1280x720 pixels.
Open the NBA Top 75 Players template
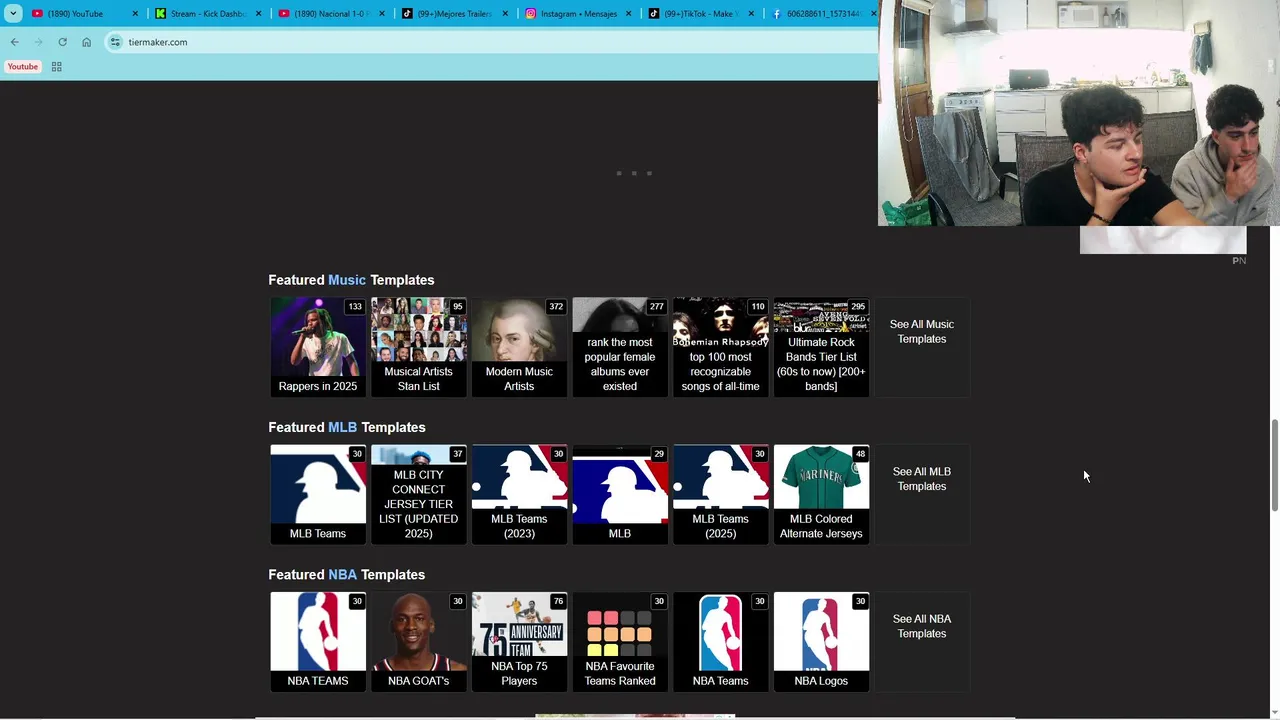519,642
